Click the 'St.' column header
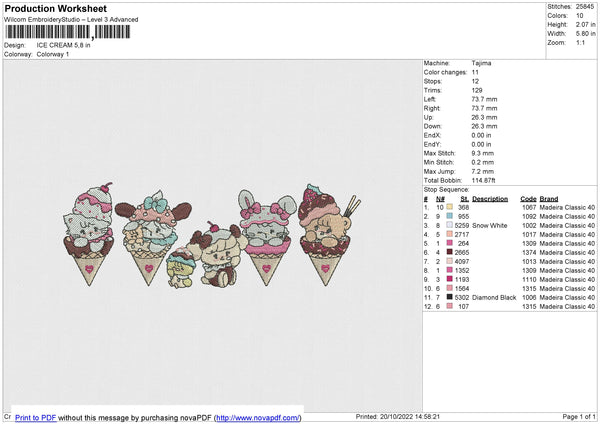This screenshot has height=424, width=600. point(465,199)
